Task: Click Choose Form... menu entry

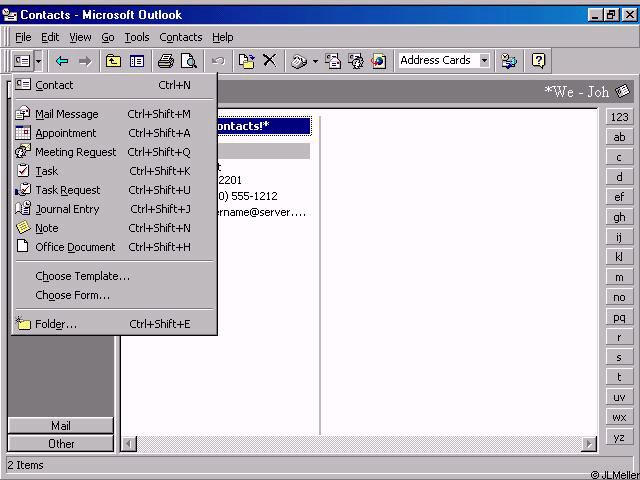Action: click(x=114, y=295)
